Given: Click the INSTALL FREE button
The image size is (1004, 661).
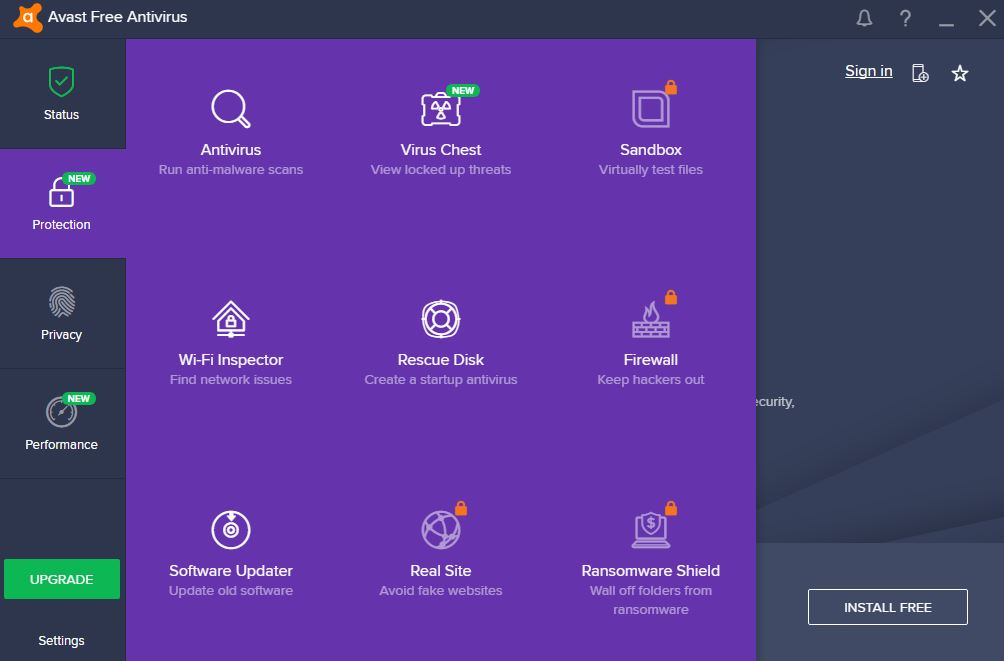Looking at the screenshot, I should [x=887, y=607].
